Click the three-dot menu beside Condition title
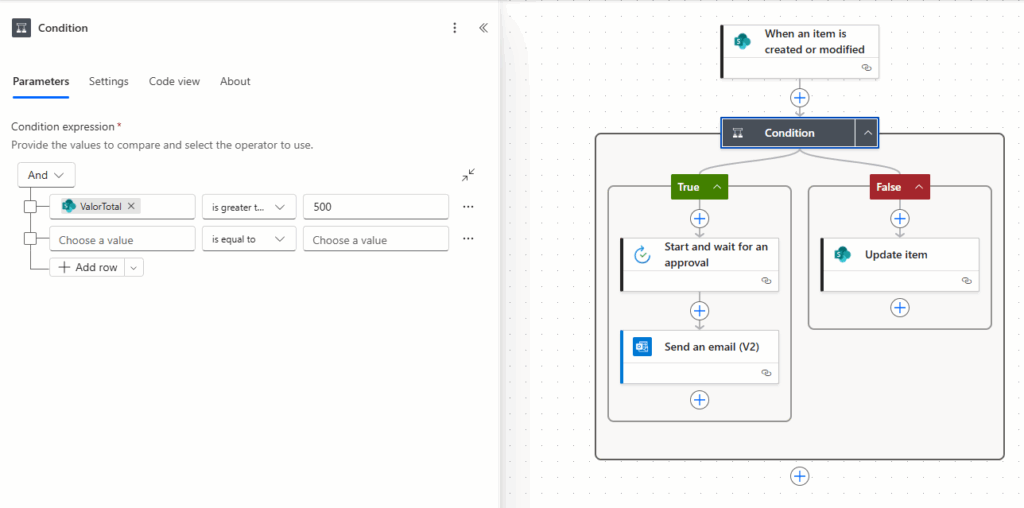Image resolution: width=1024 pixels, height=508 pixels. pos(455,28)
